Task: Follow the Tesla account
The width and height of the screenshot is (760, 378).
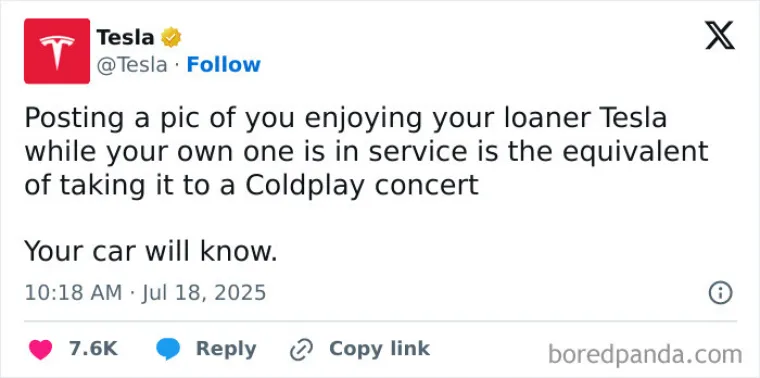Action: tap(223, 64)
